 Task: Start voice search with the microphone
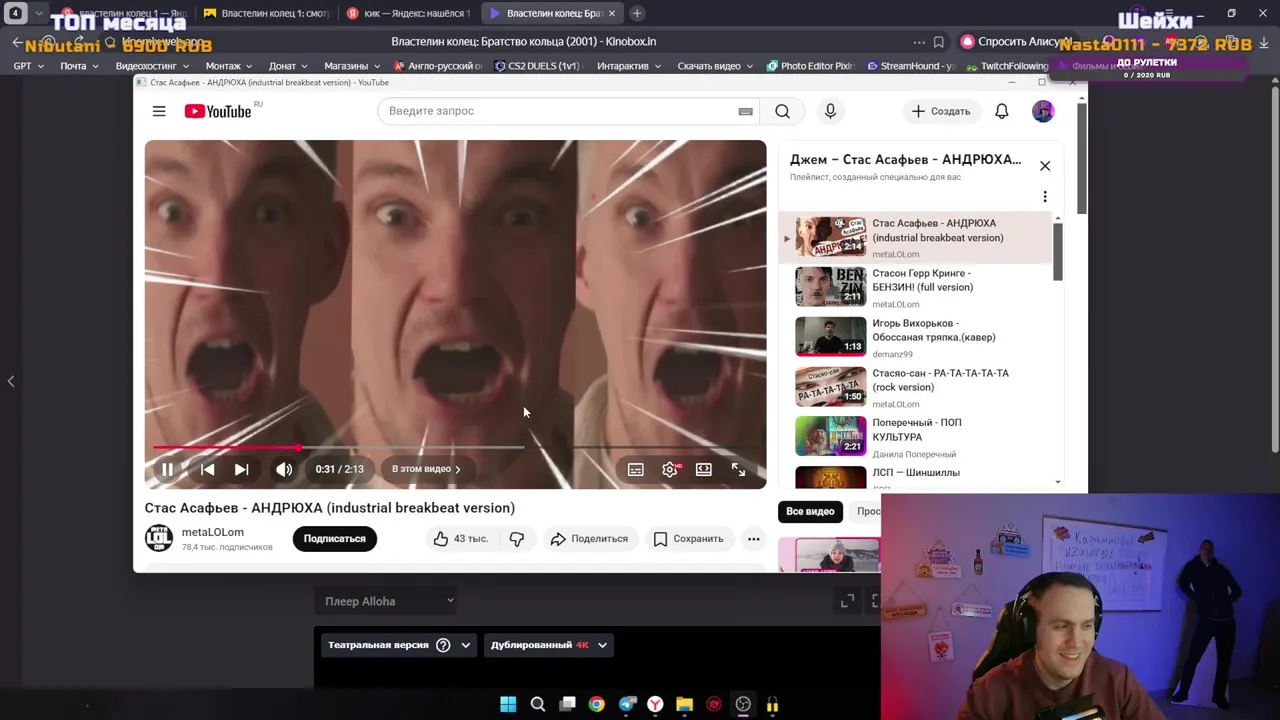point(830,111)
